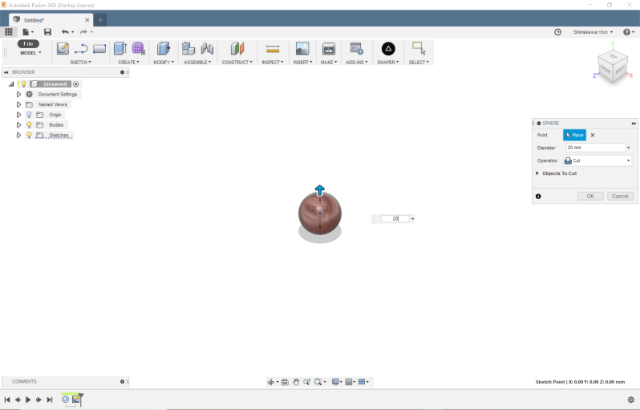Select the Line sketch tool icon
Image resolution: width=640 pixels, height=410 pixels.
tap(81, 49)
